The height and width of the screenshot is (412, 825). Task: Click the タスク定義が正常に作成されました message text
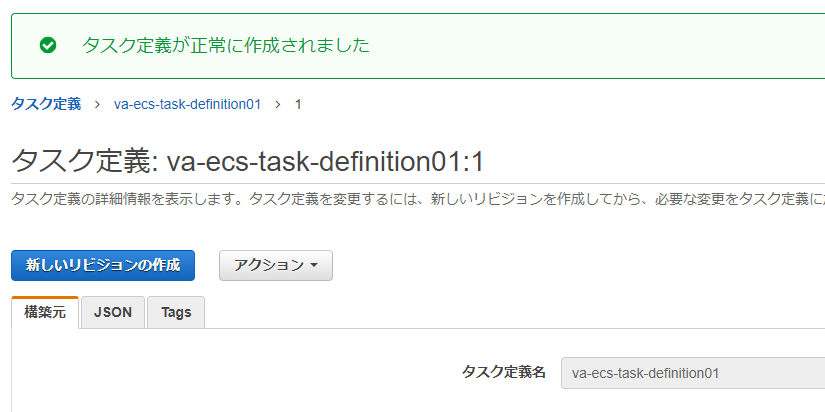tap(226, 45)
